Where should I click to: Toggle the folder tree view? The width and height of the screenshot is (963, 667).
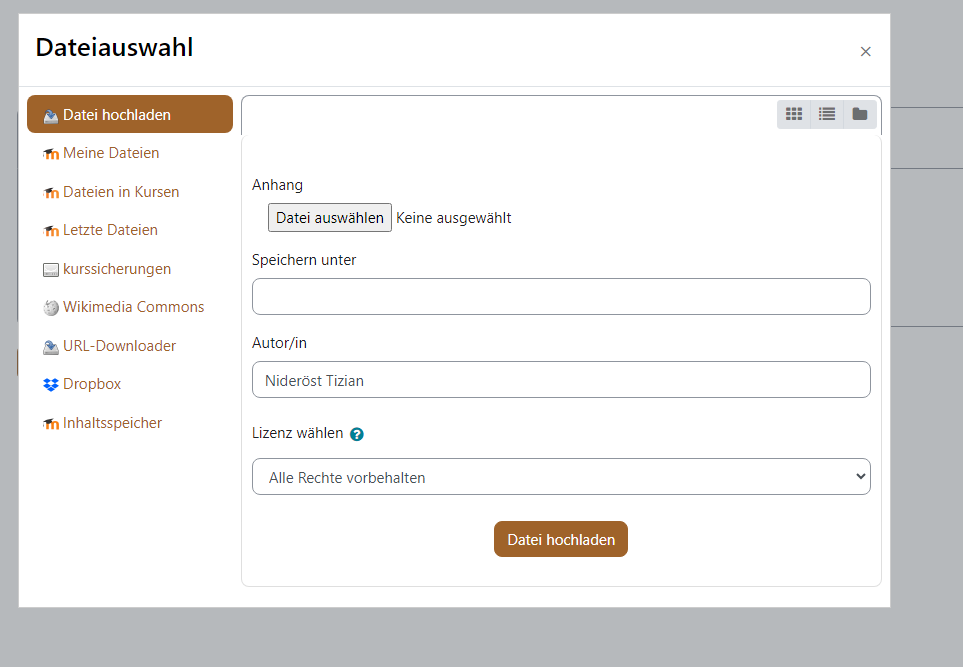point(860,113)
